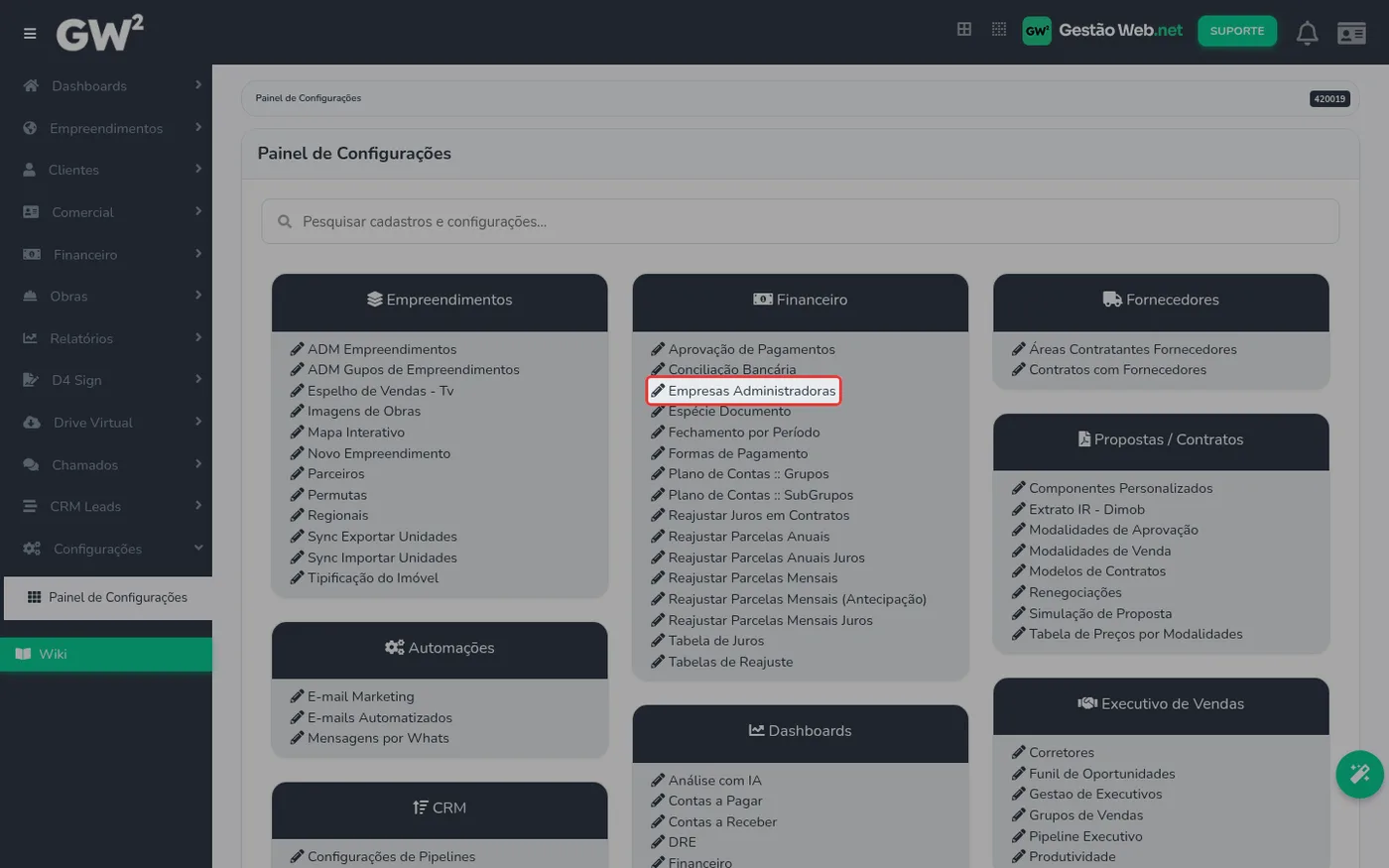Expand the Financeiro sidebar chevron
The height and width of the screenshot is (868, 1389).
tap(198, 254)
